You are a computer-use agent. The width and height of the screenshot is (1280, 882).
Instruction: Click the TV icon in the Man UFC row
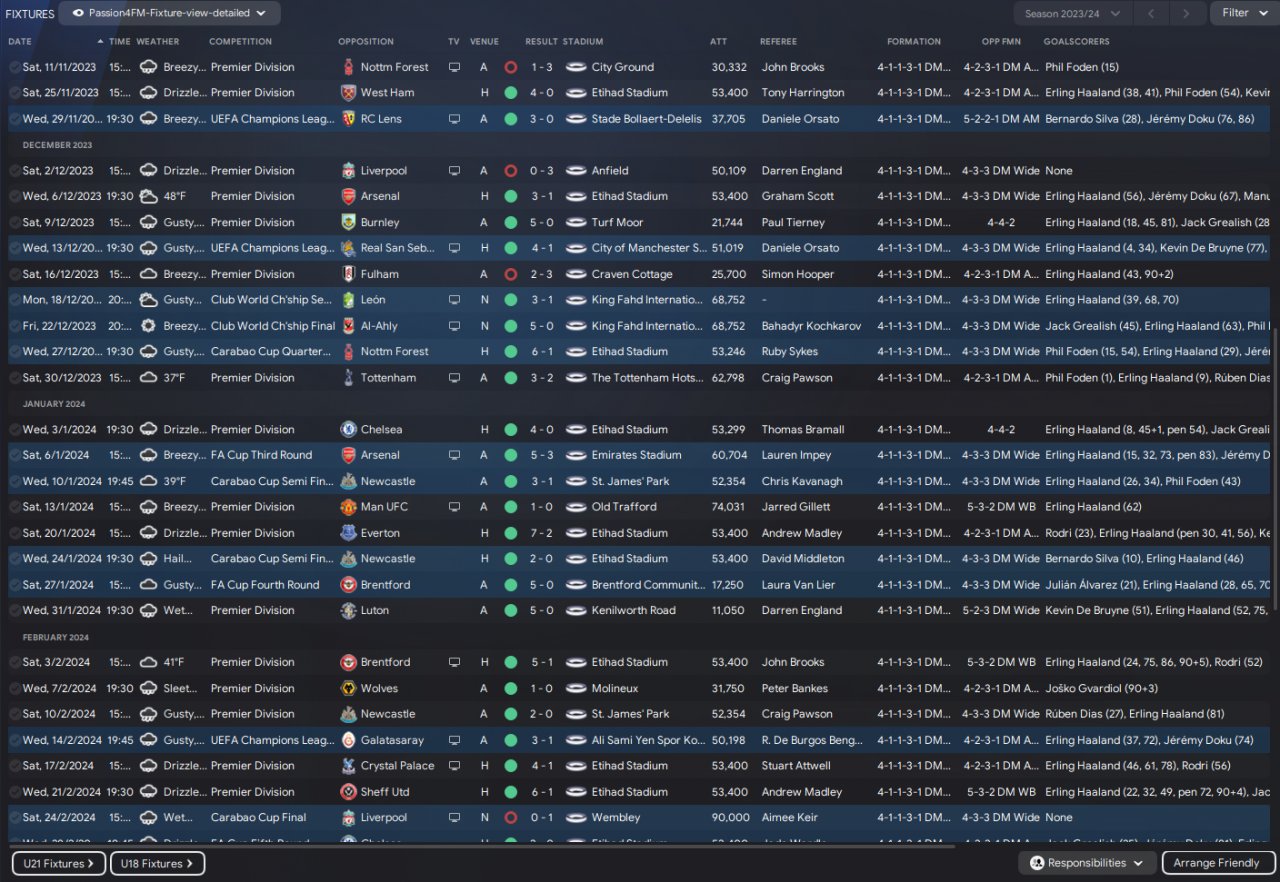coord(455,507)
